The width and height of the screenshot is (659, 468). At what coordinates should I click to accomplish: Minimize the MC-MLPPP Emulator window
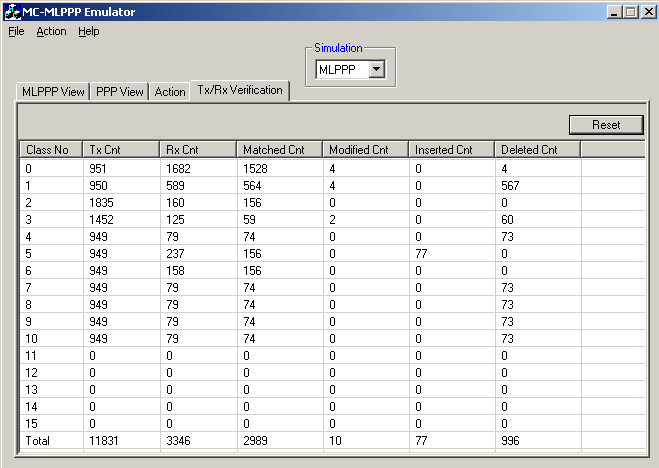coord(614,12)
